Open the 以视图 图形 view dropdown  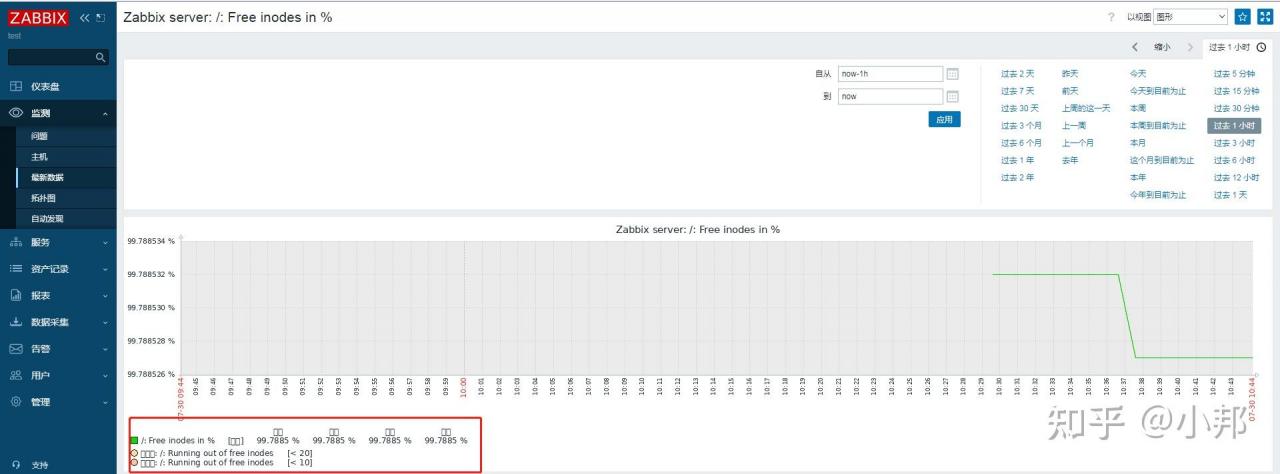[1190, 17]
